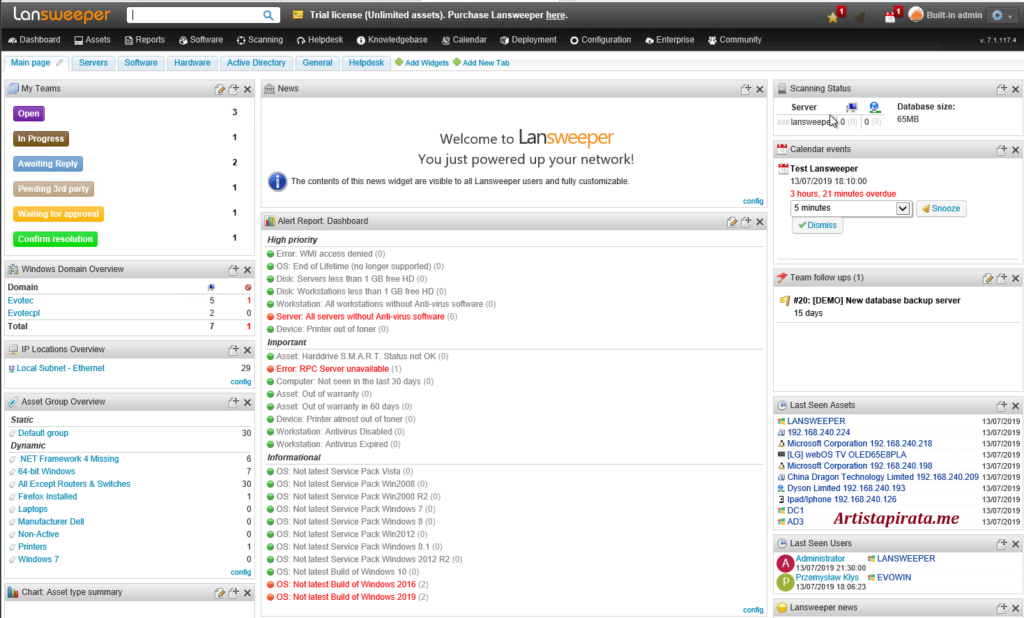Open the Helpdesk module from the navbar
The height and width of the screenshot is (618, 1024).
pos(320,40)
